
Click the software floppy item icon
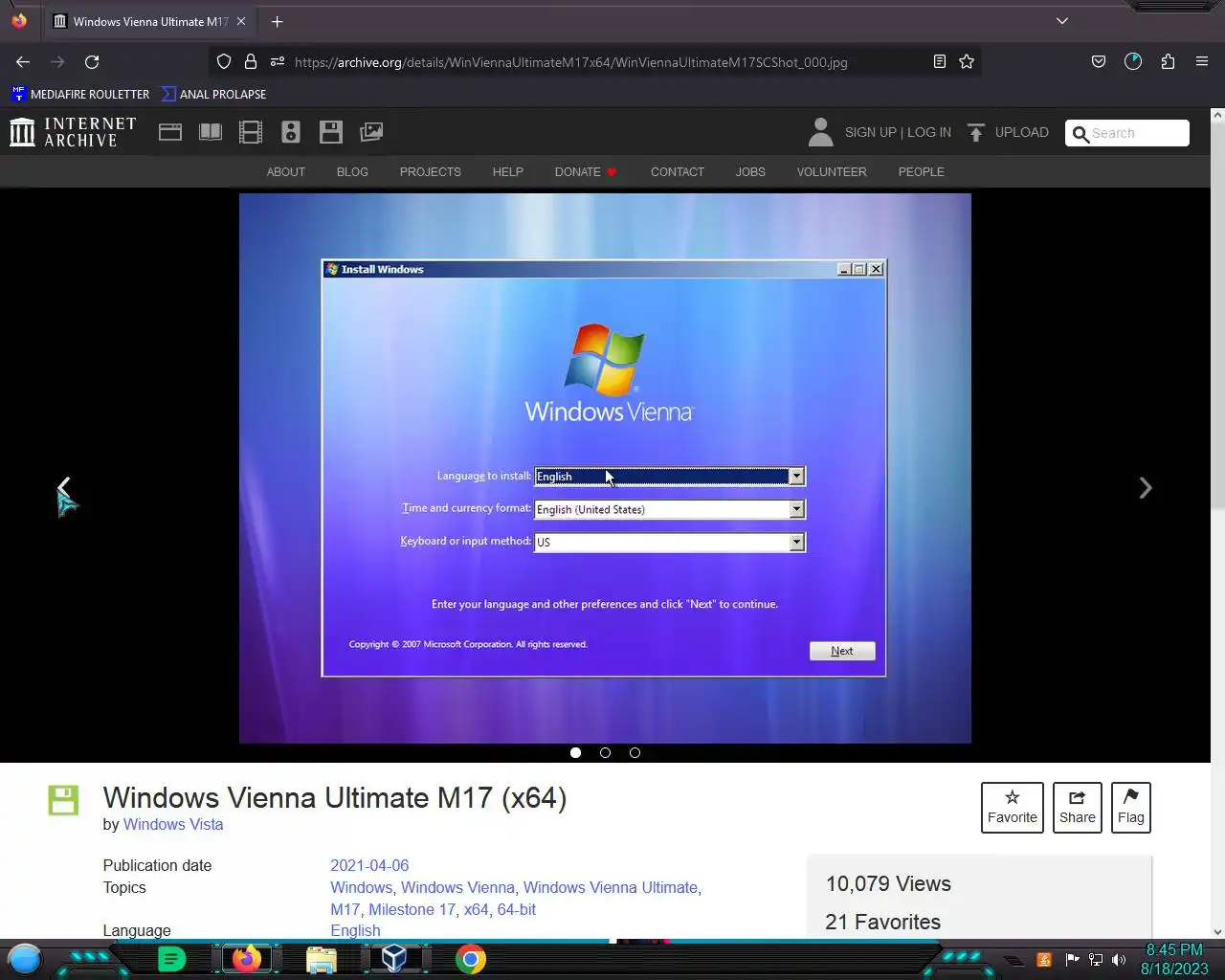(63, 800)
